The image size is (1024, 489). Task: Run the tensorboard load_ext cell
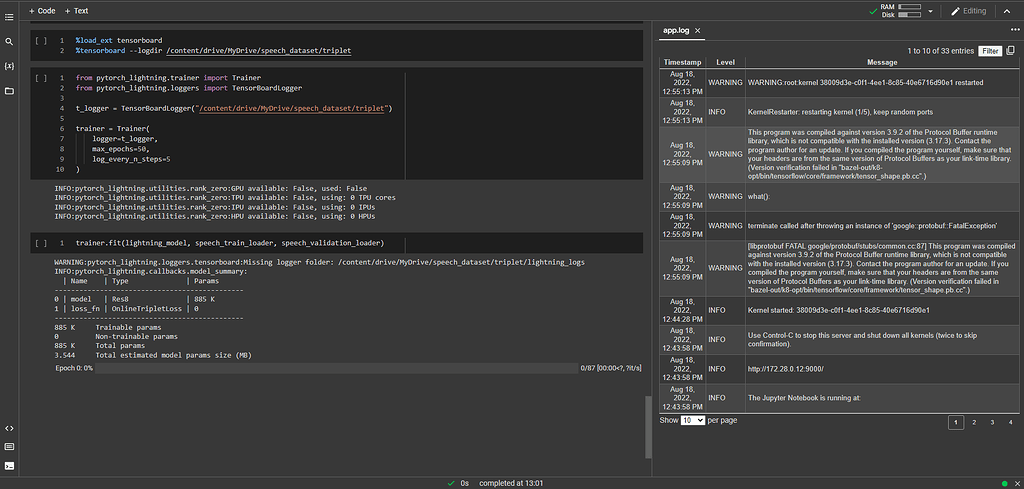(x=41, y=40)
